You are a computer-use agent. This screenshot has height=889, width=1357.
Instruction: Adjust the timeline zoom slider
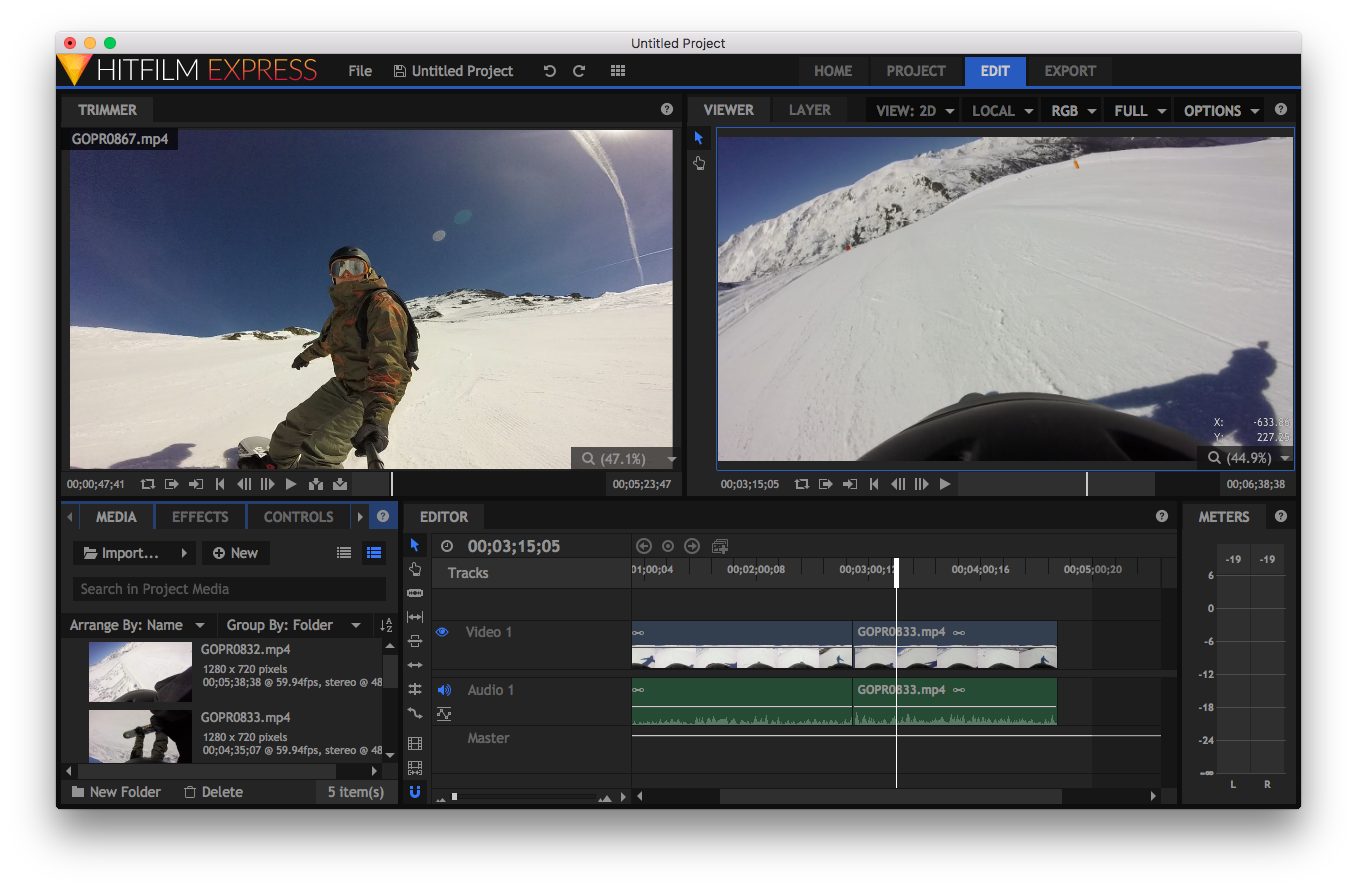pos(525,797)
